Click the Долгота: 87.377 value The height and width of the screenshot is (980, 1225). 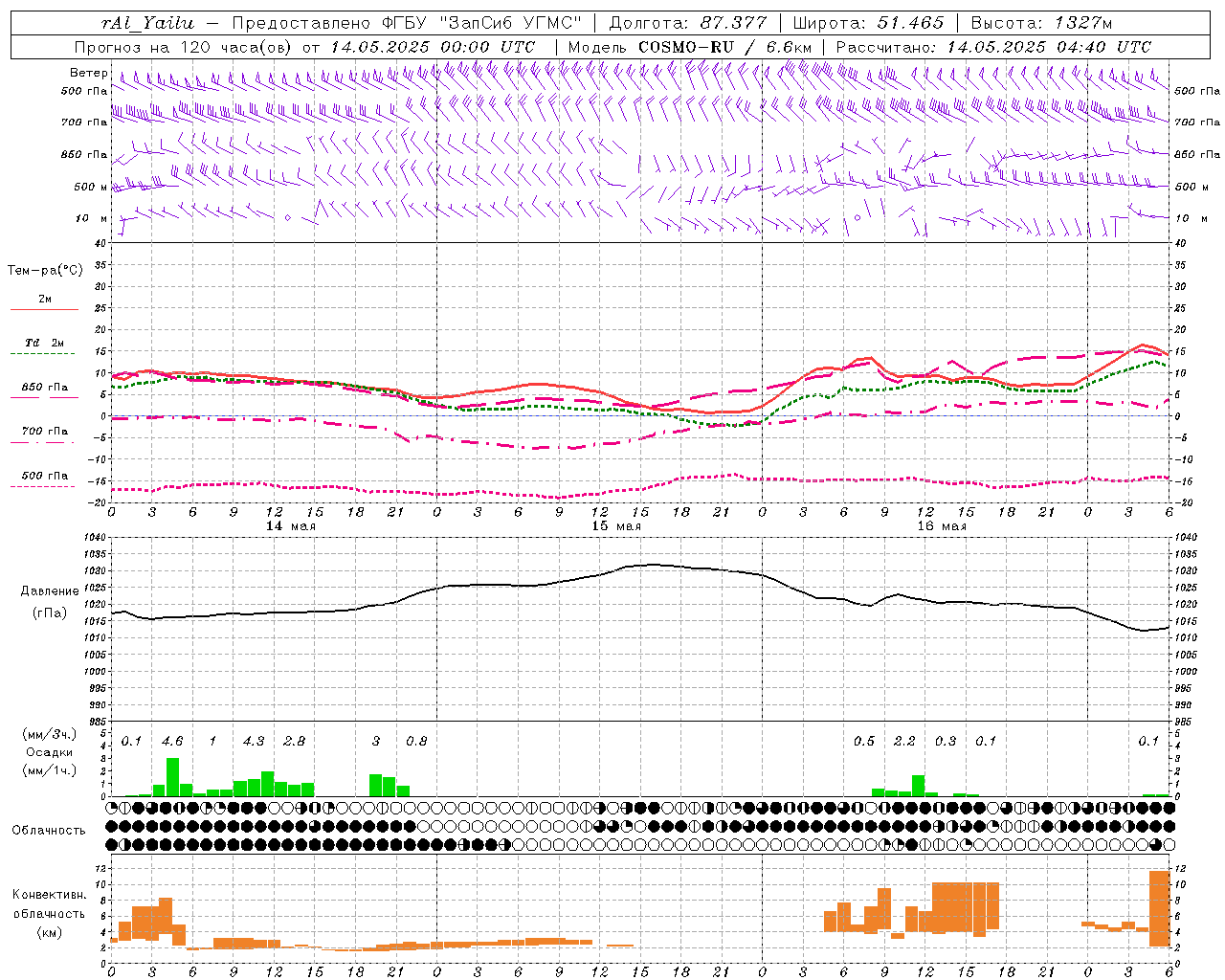tap(687, 23)
